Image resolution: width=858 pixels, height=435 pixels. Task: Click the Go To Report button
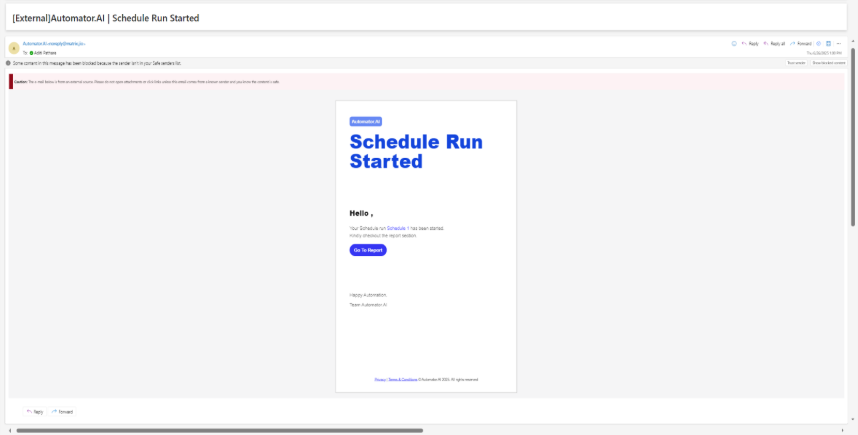(x=368, y=250)
